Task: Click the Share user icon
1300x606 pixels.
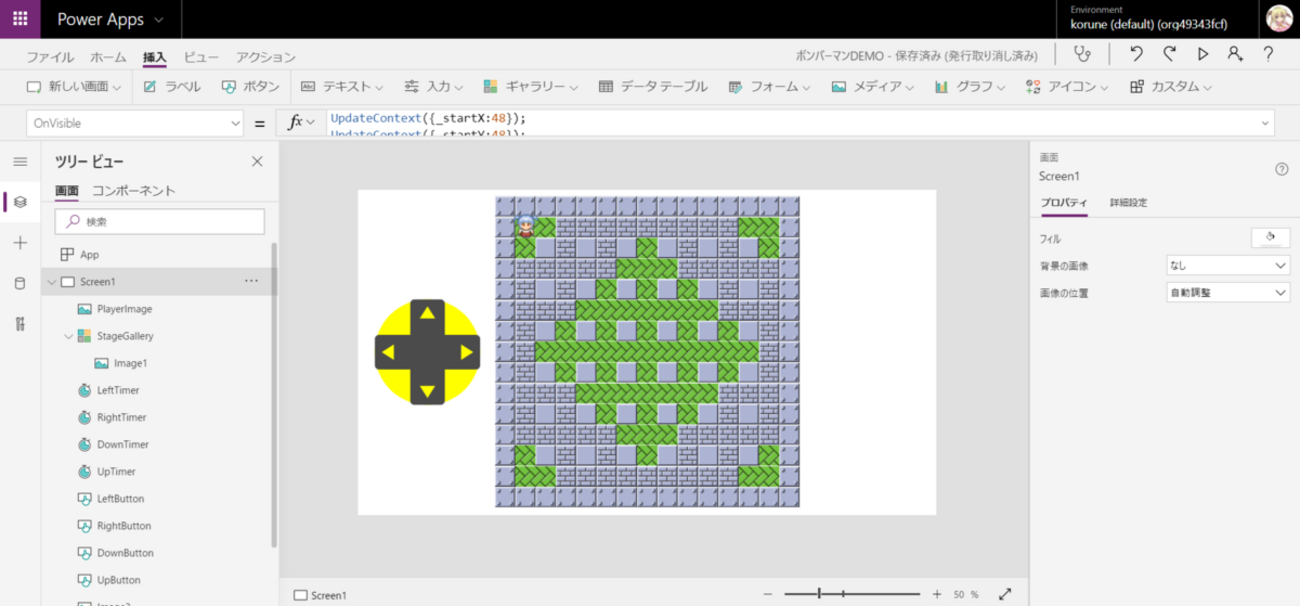Action: coord(1235,55)
